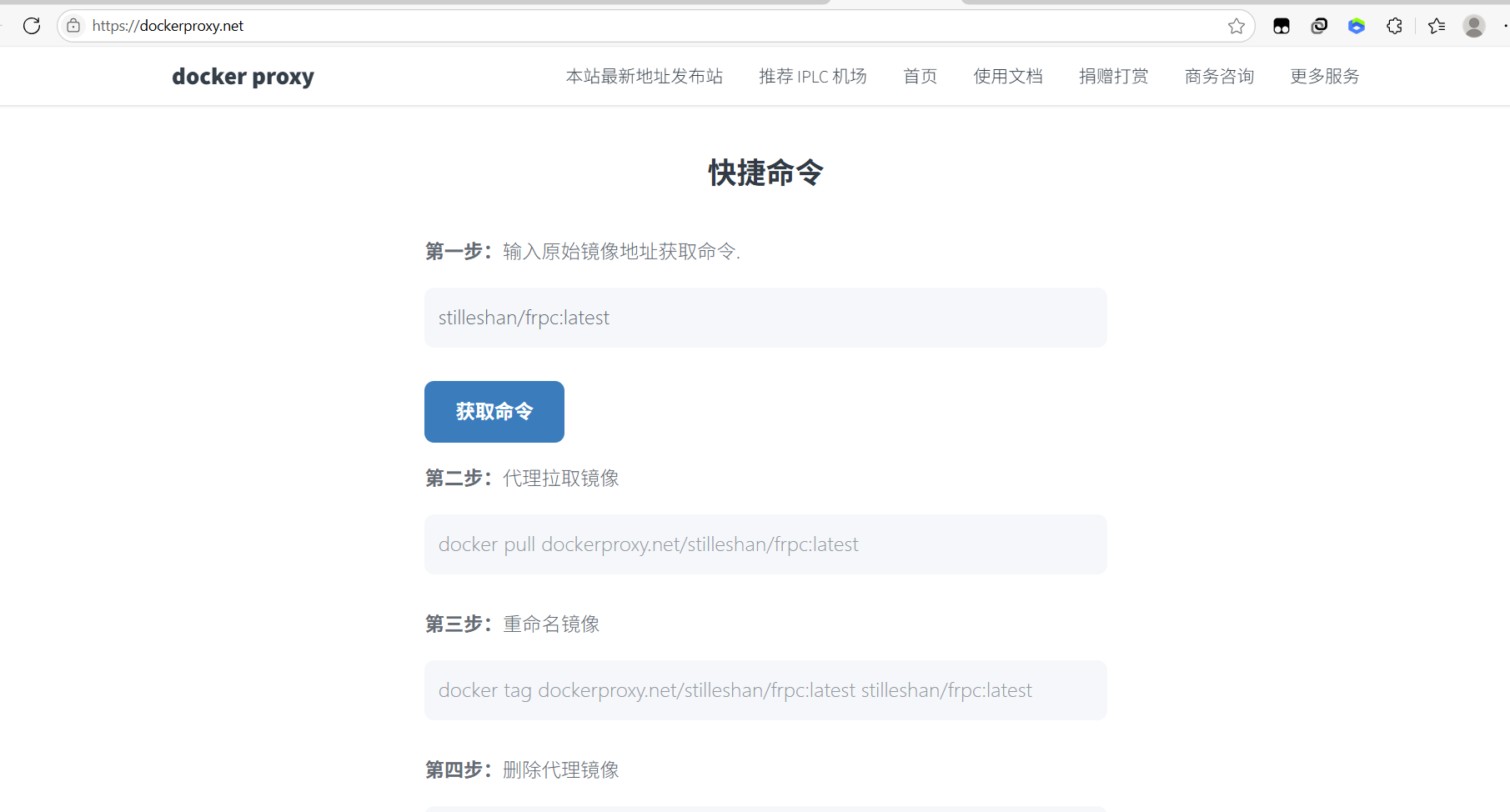
Task: Bookmark this page with the star icon
Action: [x=1236, y=26]
